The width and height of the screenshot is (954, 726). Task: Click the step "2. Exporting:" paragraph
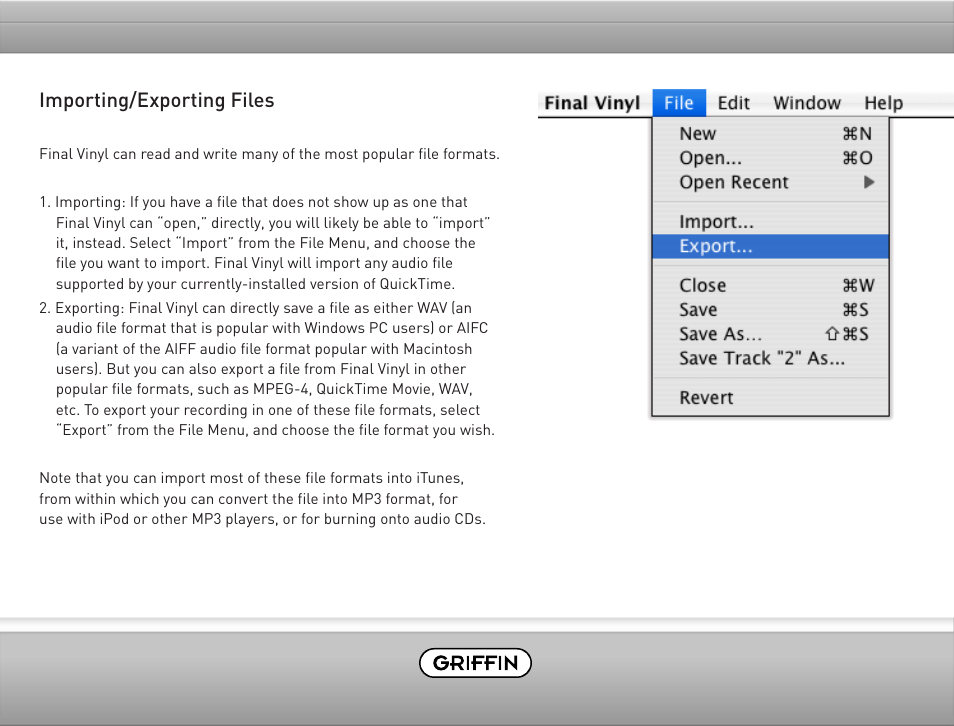pos(267,369)
